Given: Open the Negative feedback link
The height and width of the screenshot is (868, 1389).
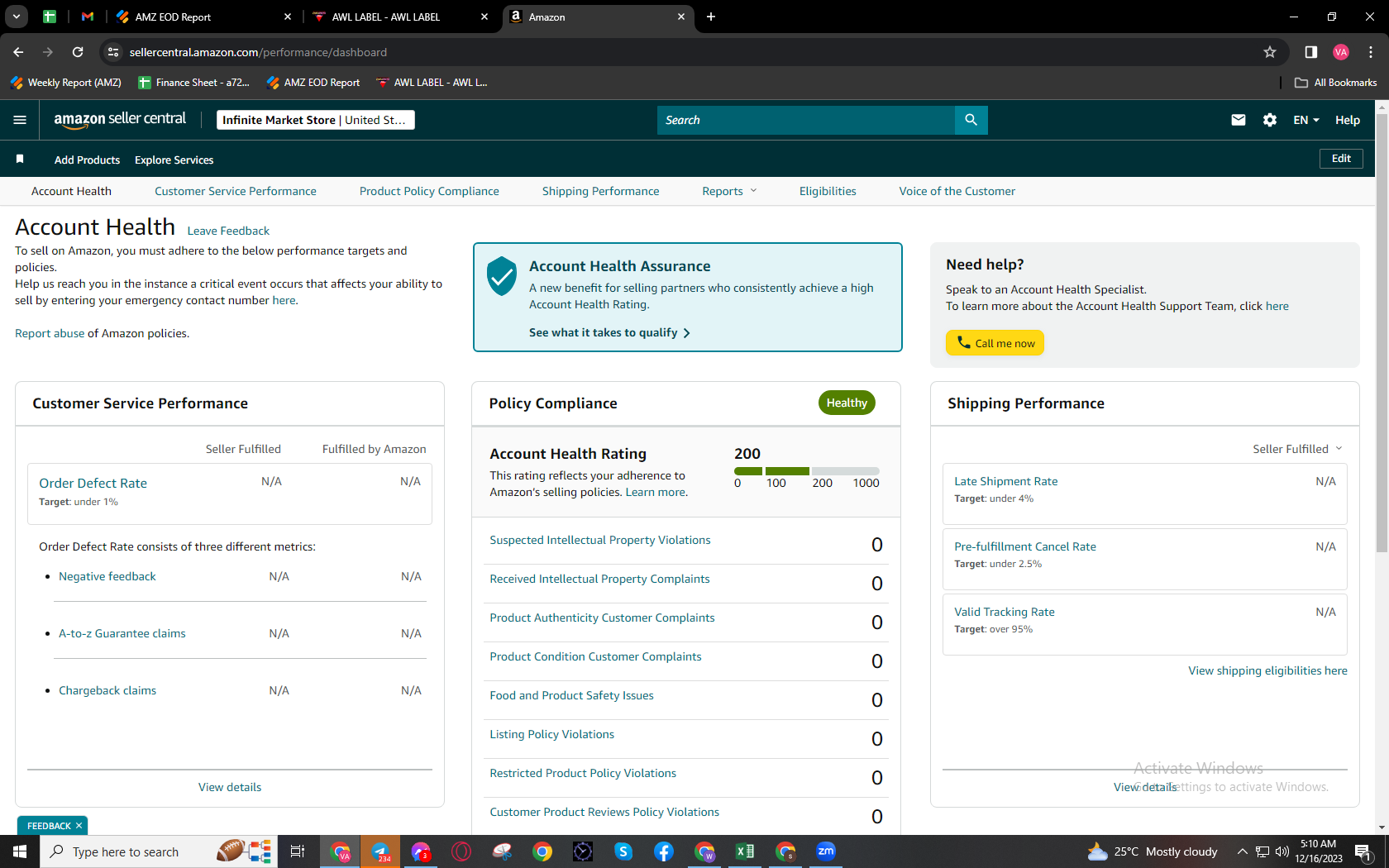Looking at the screenshot, I should (x=107, y=576).
